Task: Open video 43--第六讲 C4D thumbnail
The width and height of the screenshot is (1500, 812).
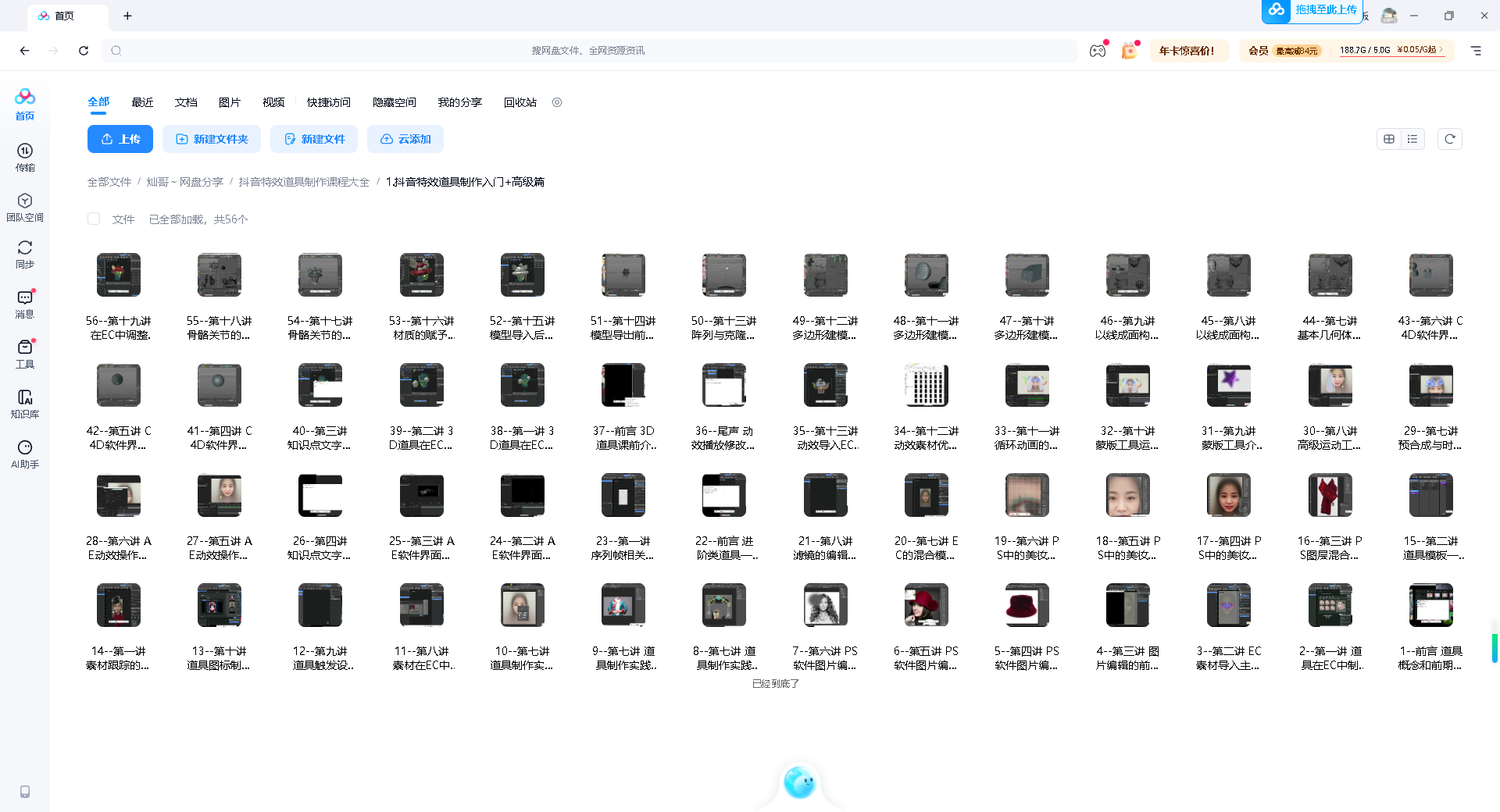Action: [x=1431, y=275]
